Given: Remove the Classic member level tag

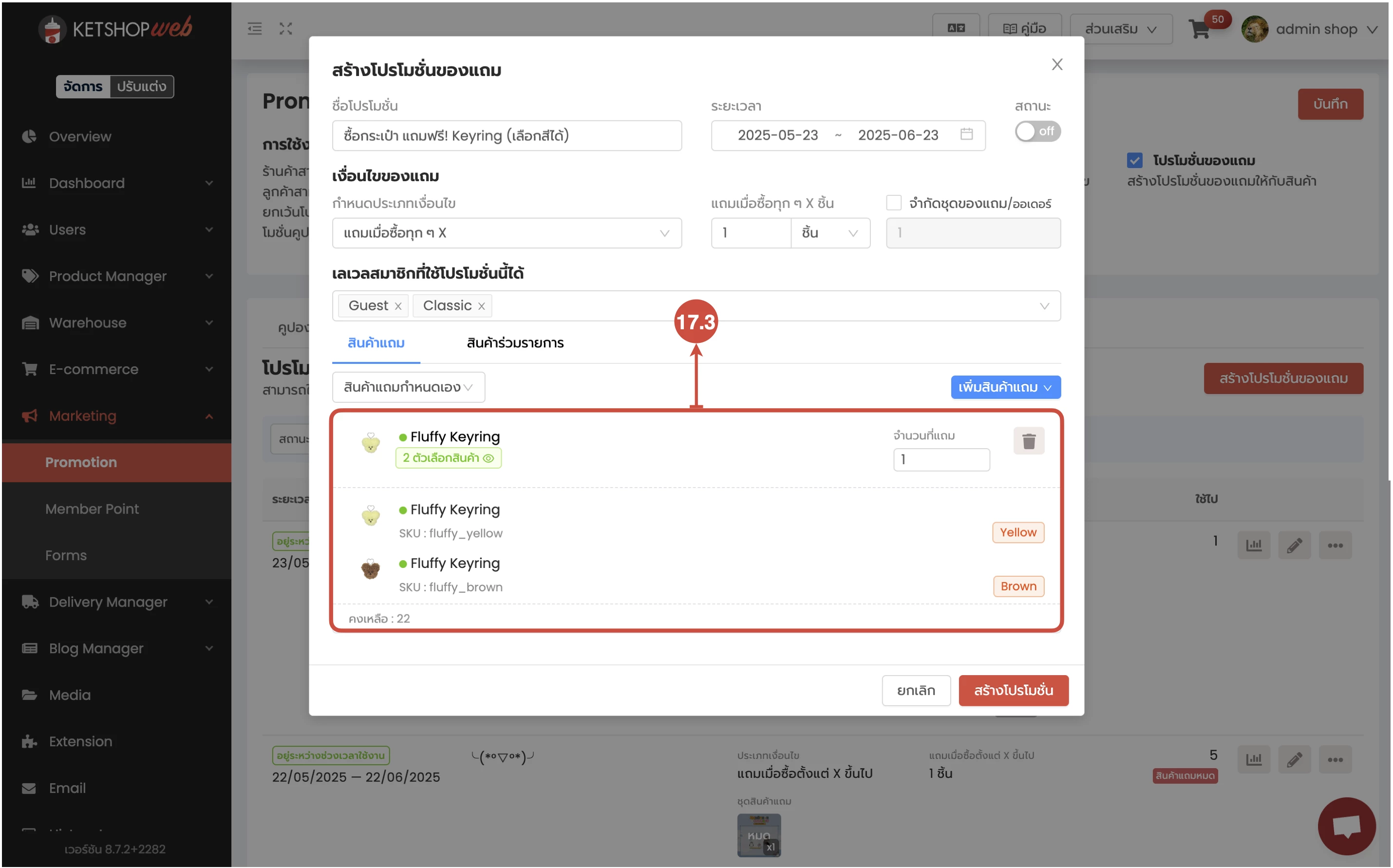Looking at the screenshot, I should tap(482, 306).
